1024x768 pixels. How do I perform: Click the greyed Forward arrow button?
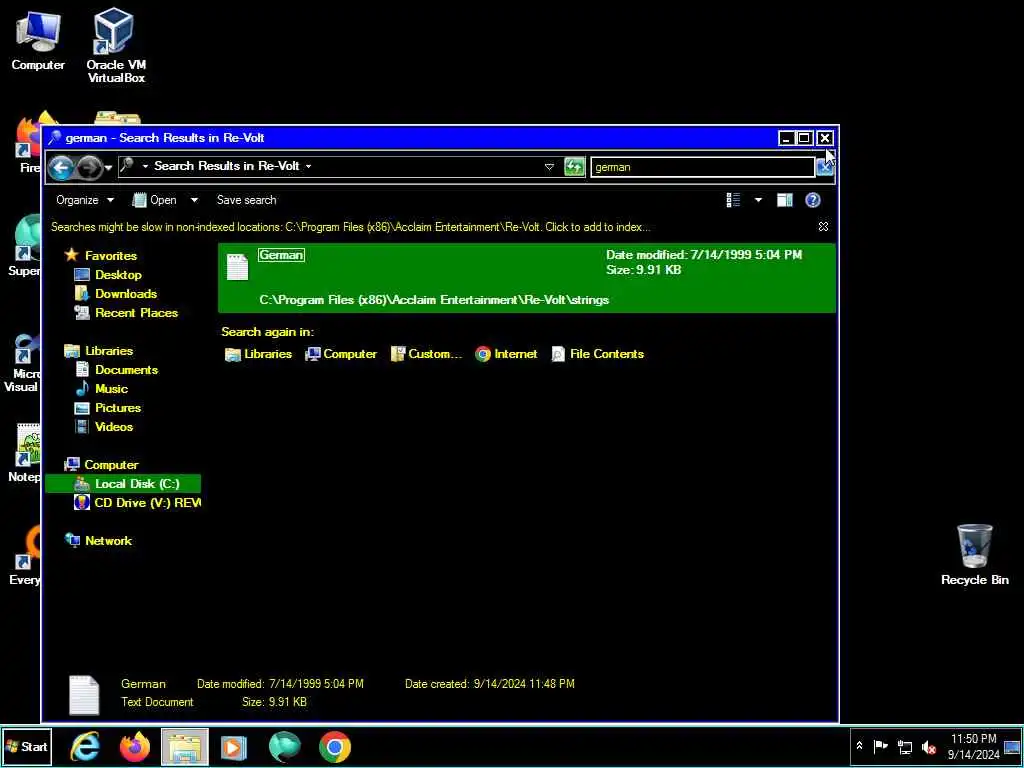[89, 168]
